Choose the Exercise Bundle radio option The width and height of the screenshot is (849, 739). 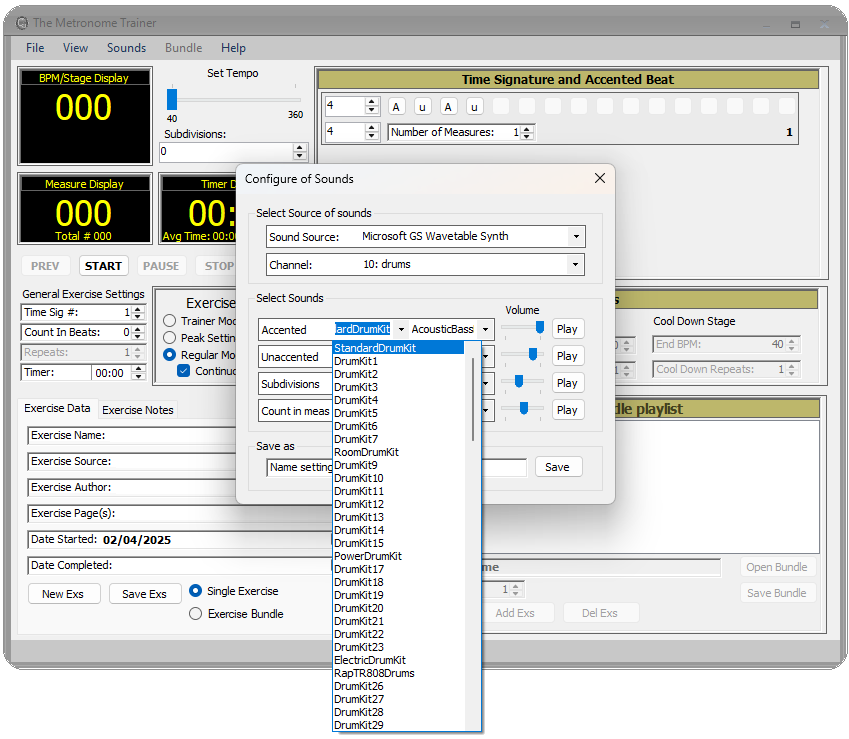point(195,614)
